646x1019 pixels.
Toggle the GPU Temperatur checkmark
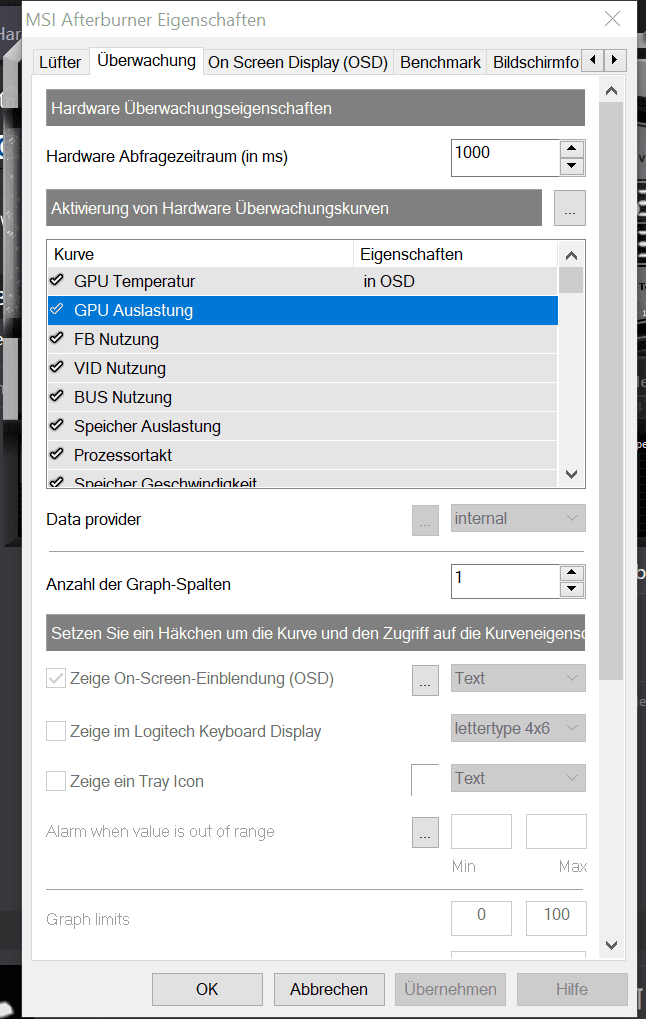tap(57, 281)
